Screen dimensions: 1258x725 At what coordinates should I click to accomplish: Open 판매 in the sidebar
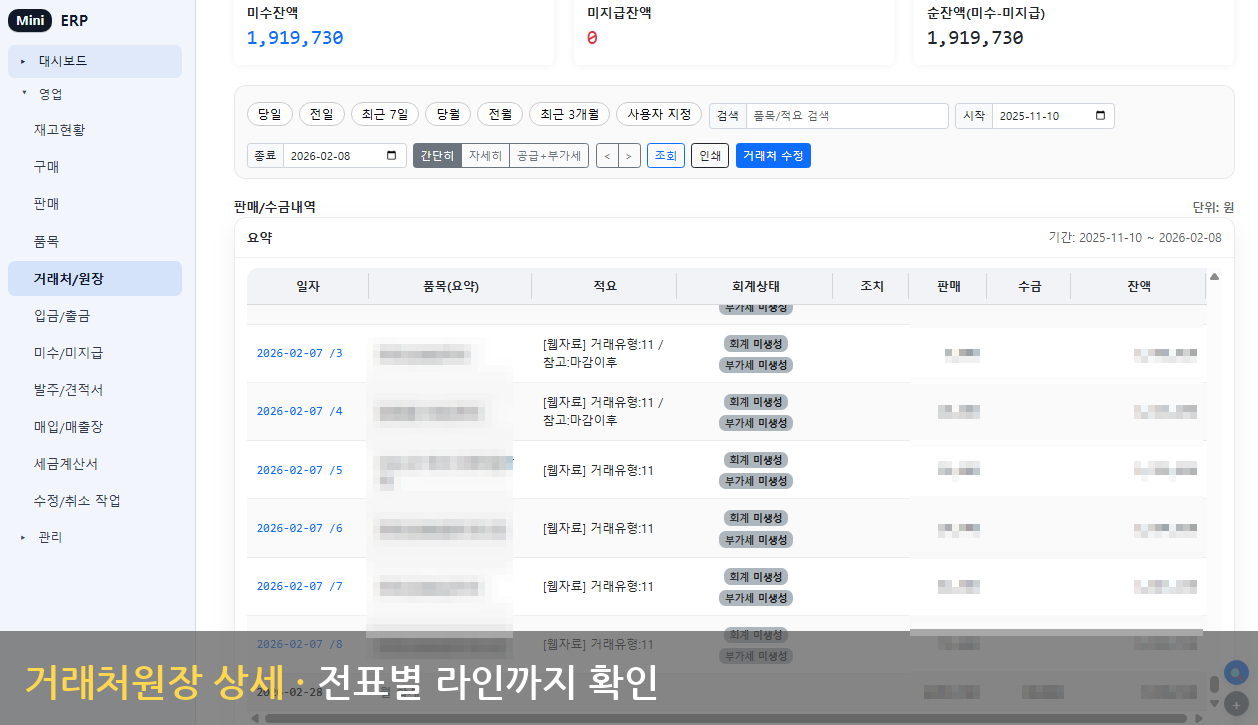tap(95, 204)
